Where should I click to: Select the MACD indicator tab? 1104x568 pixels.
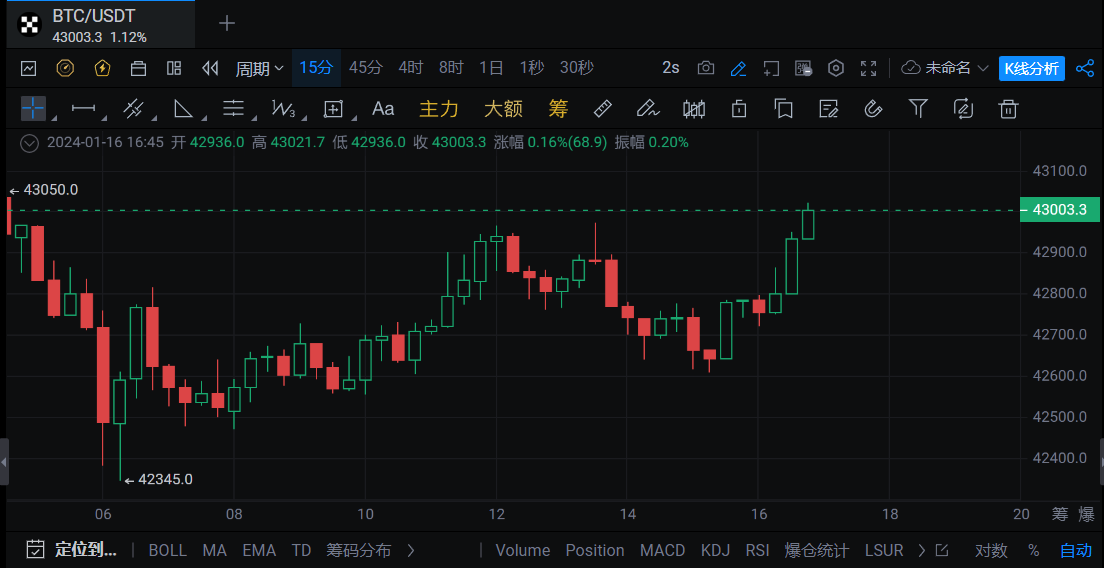click(x=662, y=550)
